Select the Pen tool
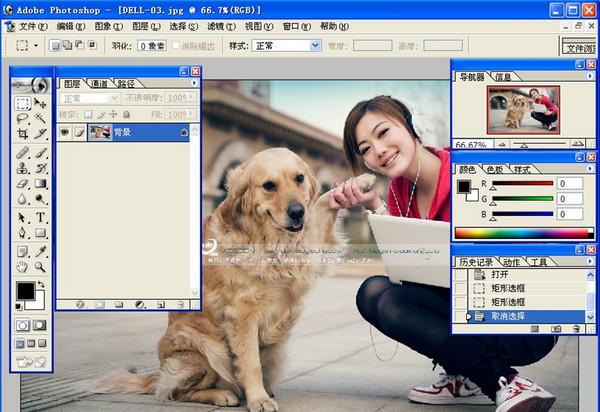 (23, 233)
